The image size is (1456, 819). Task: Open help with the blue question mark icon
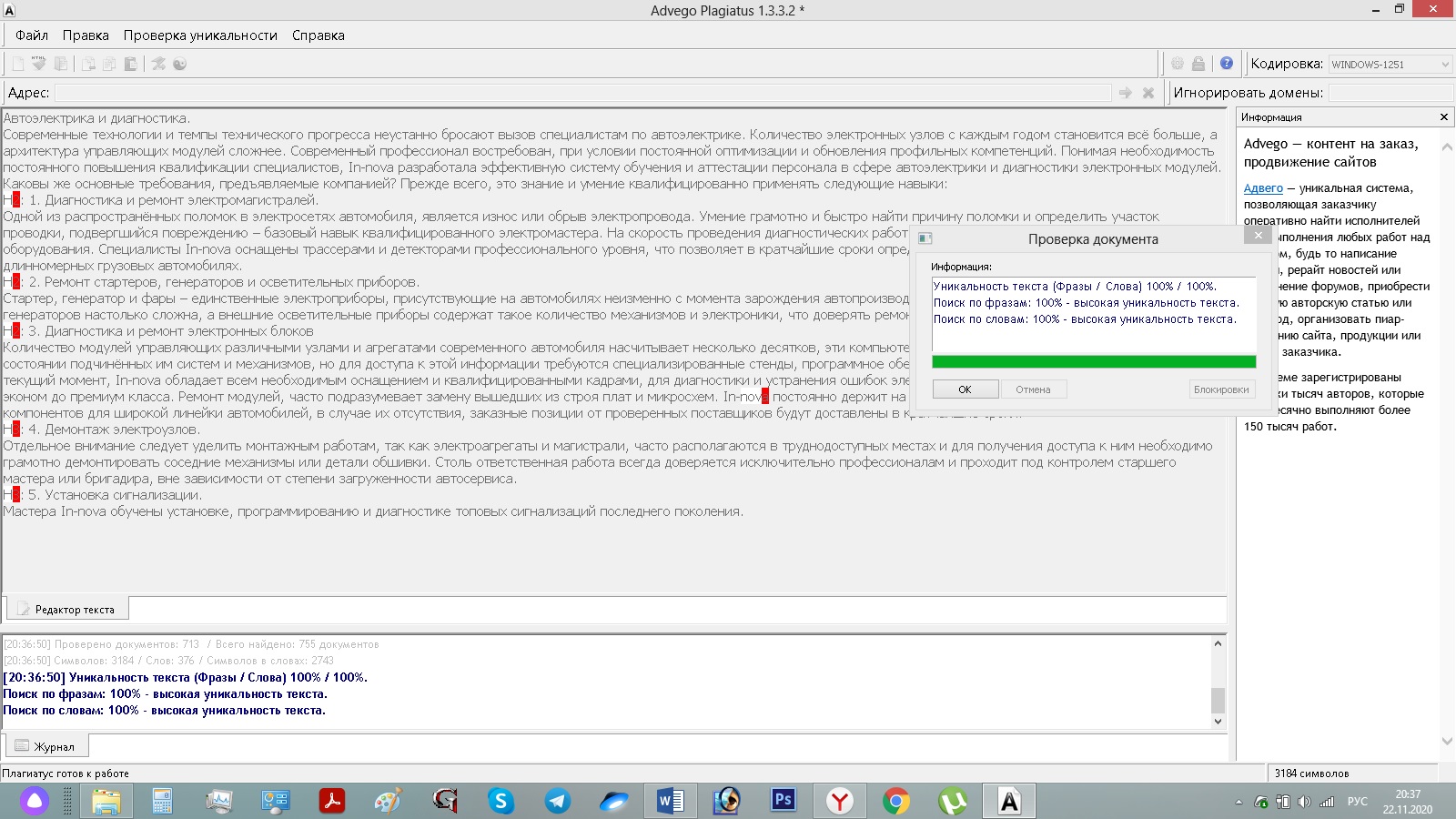1227,64
